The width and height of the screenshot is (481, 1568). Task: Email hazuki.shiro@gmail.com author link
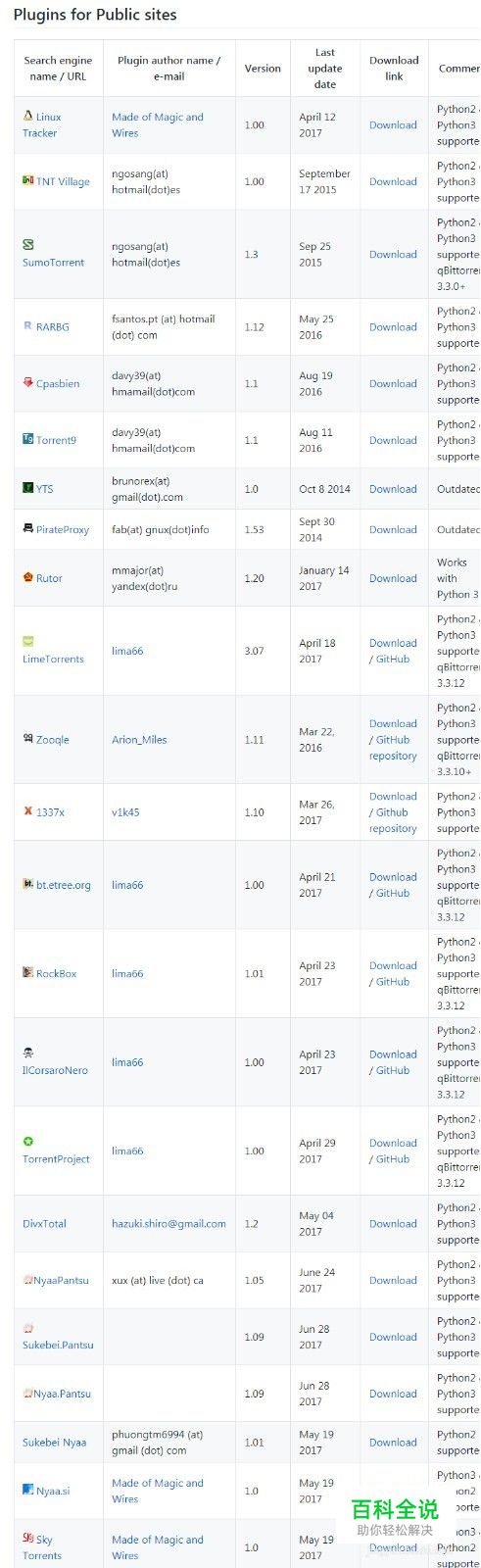coord(168,1224)
